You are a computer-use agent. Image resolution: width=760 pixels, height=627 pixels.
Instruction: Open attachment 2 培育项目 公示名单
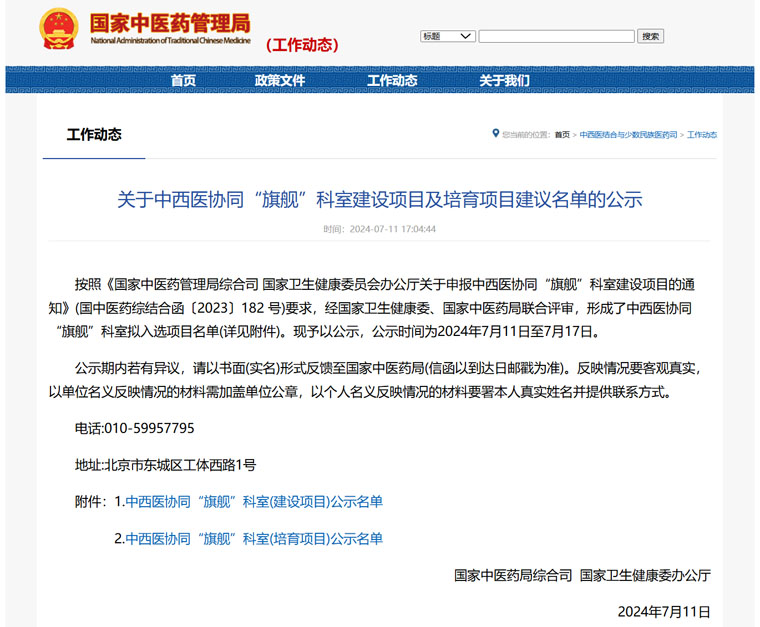click(x=254, y=538)
